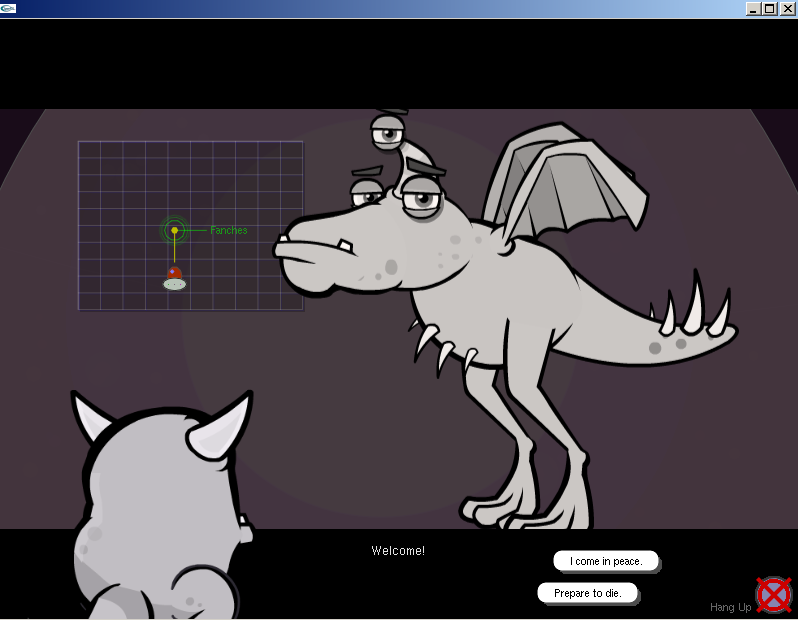Click the "Hang Up" label

coord(730,607)
